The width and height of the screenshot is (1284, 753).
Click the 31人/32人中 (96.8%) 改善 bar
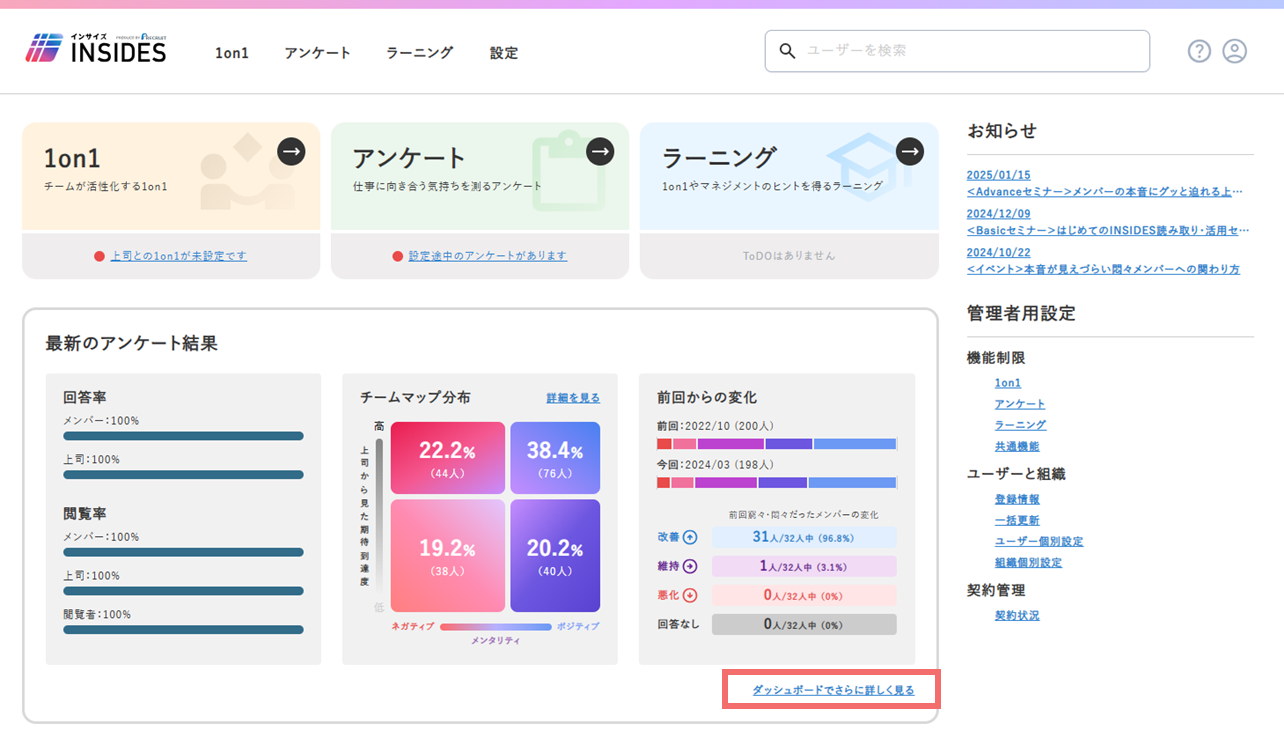point(804,537)
